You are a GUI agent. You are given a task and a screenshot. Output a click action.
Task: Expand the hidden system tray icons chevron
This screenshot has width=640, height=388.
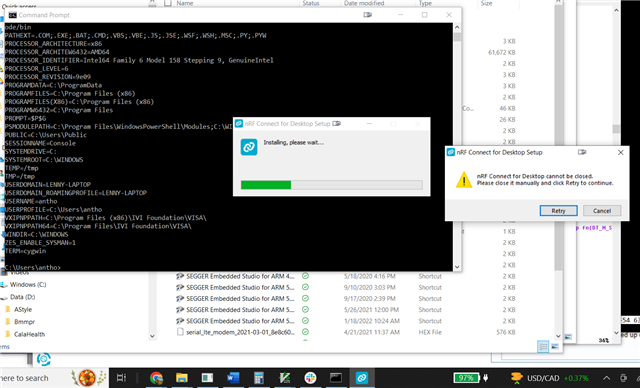click(x=607, y=378)
